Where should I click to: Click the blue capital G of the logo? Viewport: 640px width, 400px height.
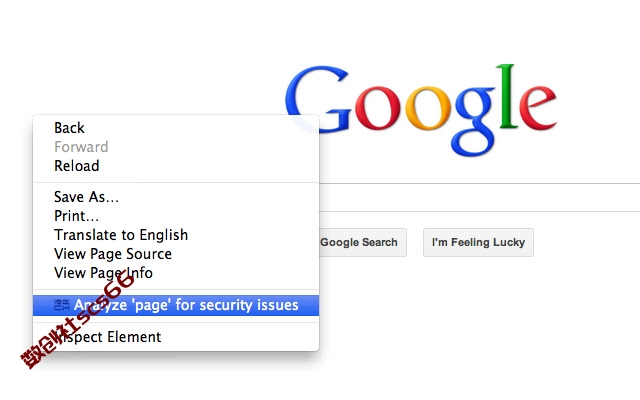tap(318, 99)
